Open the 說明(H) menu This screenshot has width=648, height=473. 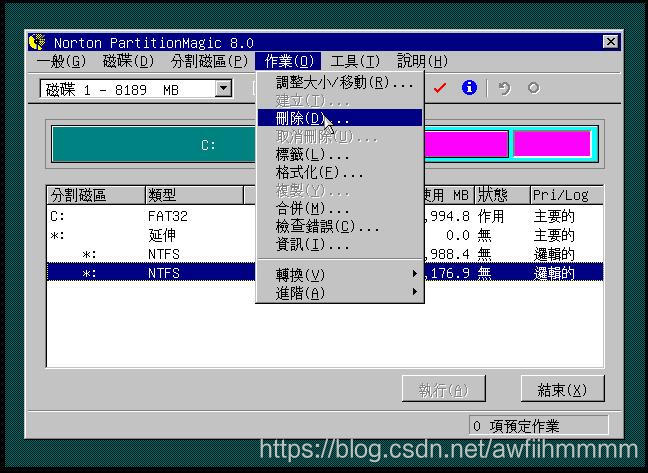422,62
